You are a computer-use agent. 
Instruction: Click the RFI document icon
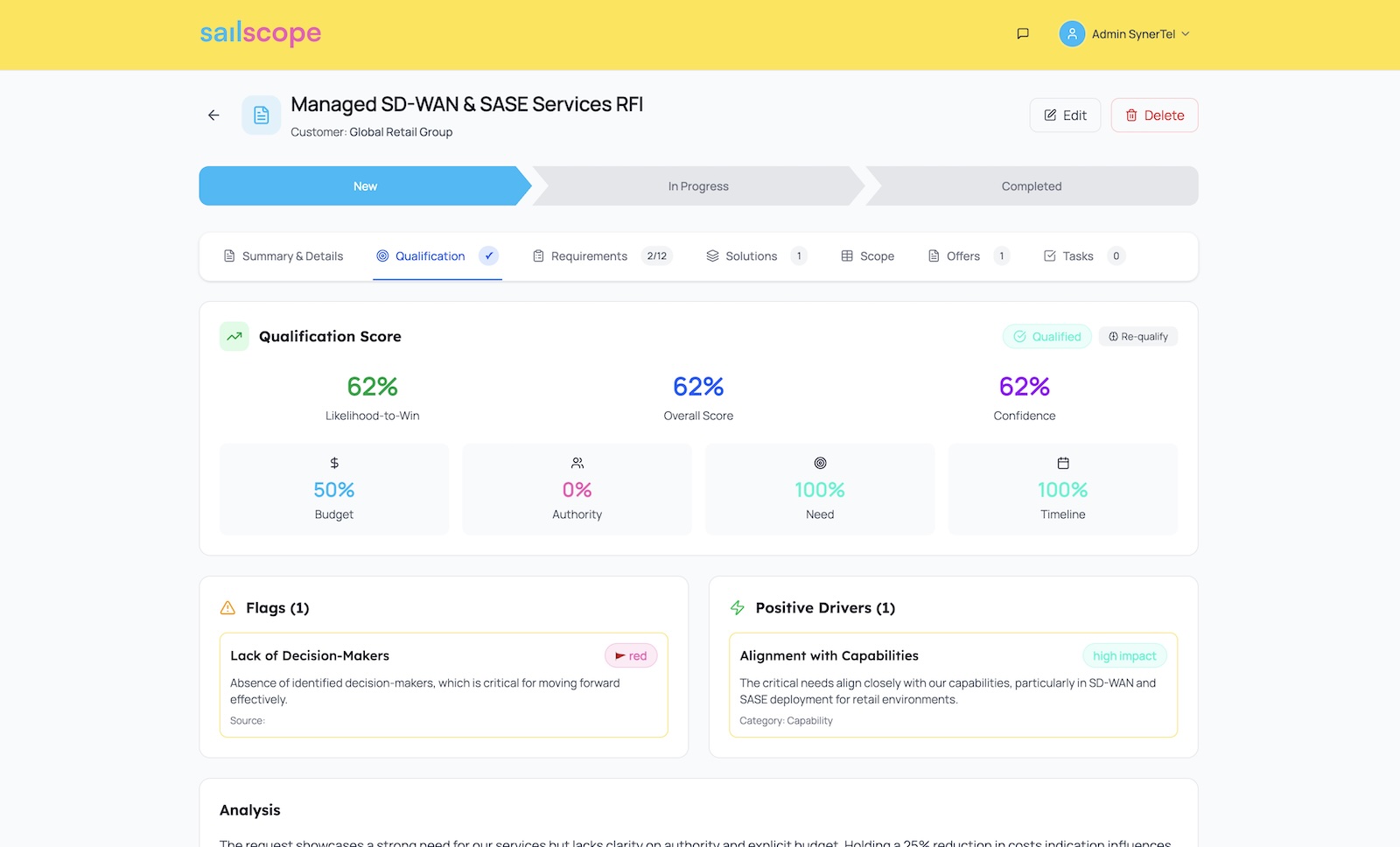[261, 115]
